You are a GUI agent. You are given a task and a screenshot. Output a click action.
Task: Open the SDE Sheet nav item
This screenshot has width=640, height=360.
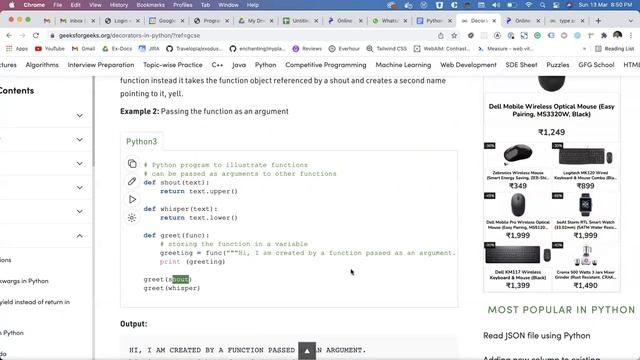click(521, 65)
